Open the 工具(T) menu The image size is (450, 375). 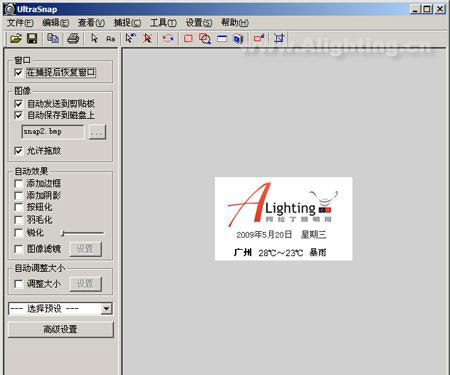click(163, 23)
